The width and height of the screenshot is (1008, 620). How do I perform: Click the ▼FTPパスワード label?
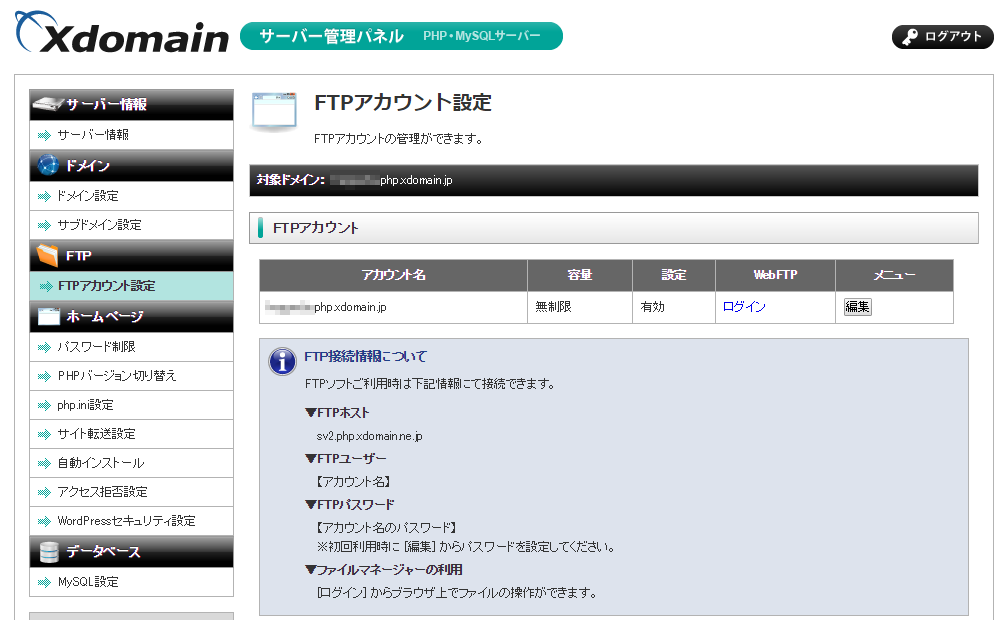pyautogui.click(x=350, y=505)
